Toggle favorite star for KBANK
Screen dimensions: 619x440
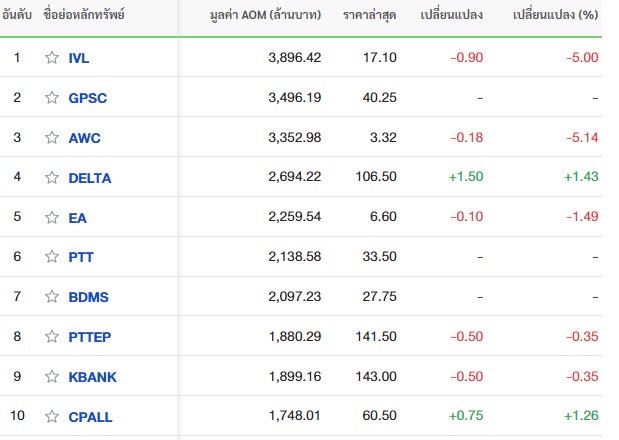tap(52, 377)
